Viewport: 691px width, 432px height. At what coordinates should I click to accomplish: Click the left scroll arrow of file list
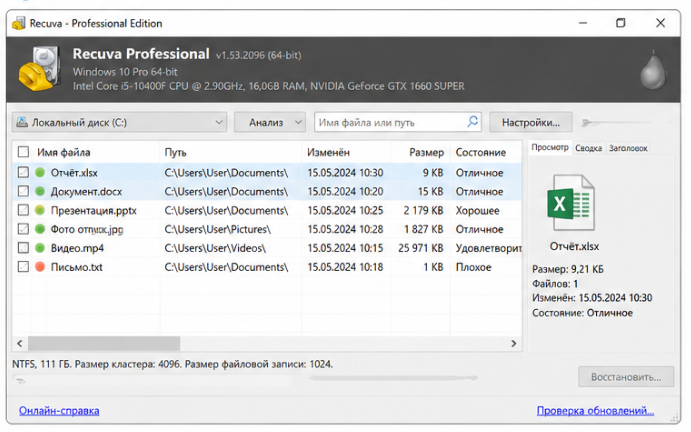pos(20,343)
